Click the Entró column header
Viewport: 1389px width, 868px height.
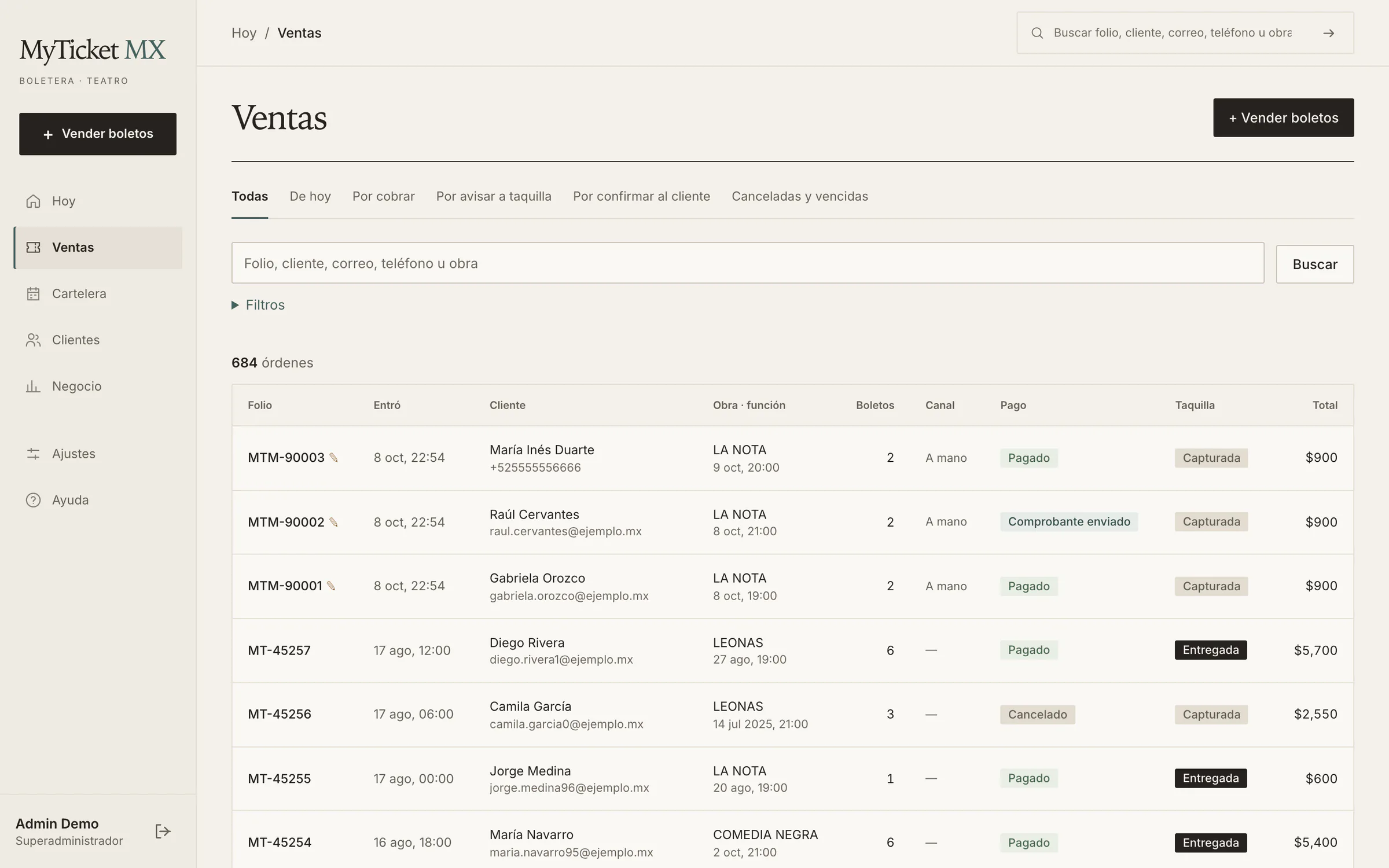point(387,405)
